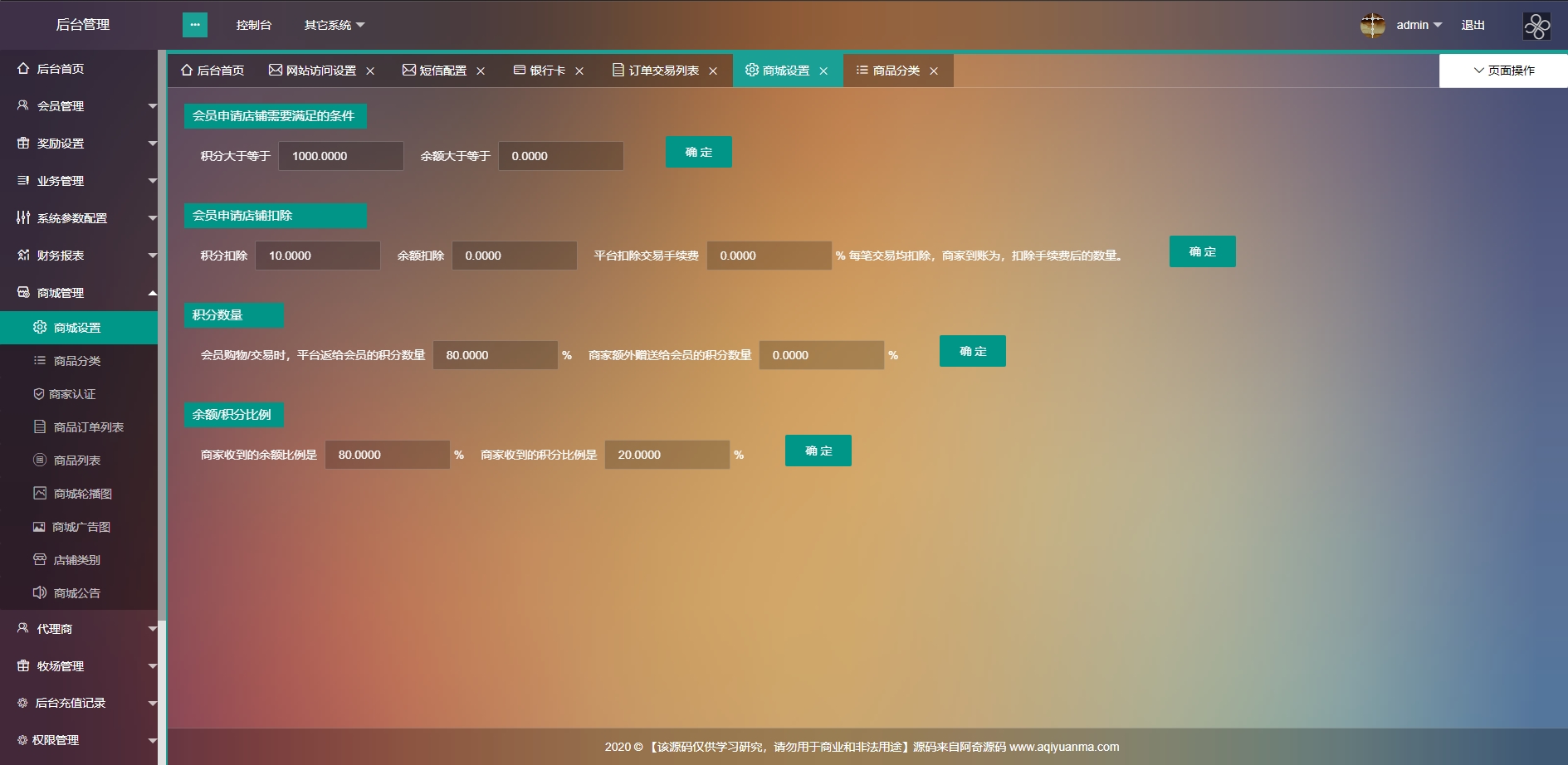1568x765 pixels.
Task: Close the 订单交易列表 tab
Action: (x=713, y=71)
